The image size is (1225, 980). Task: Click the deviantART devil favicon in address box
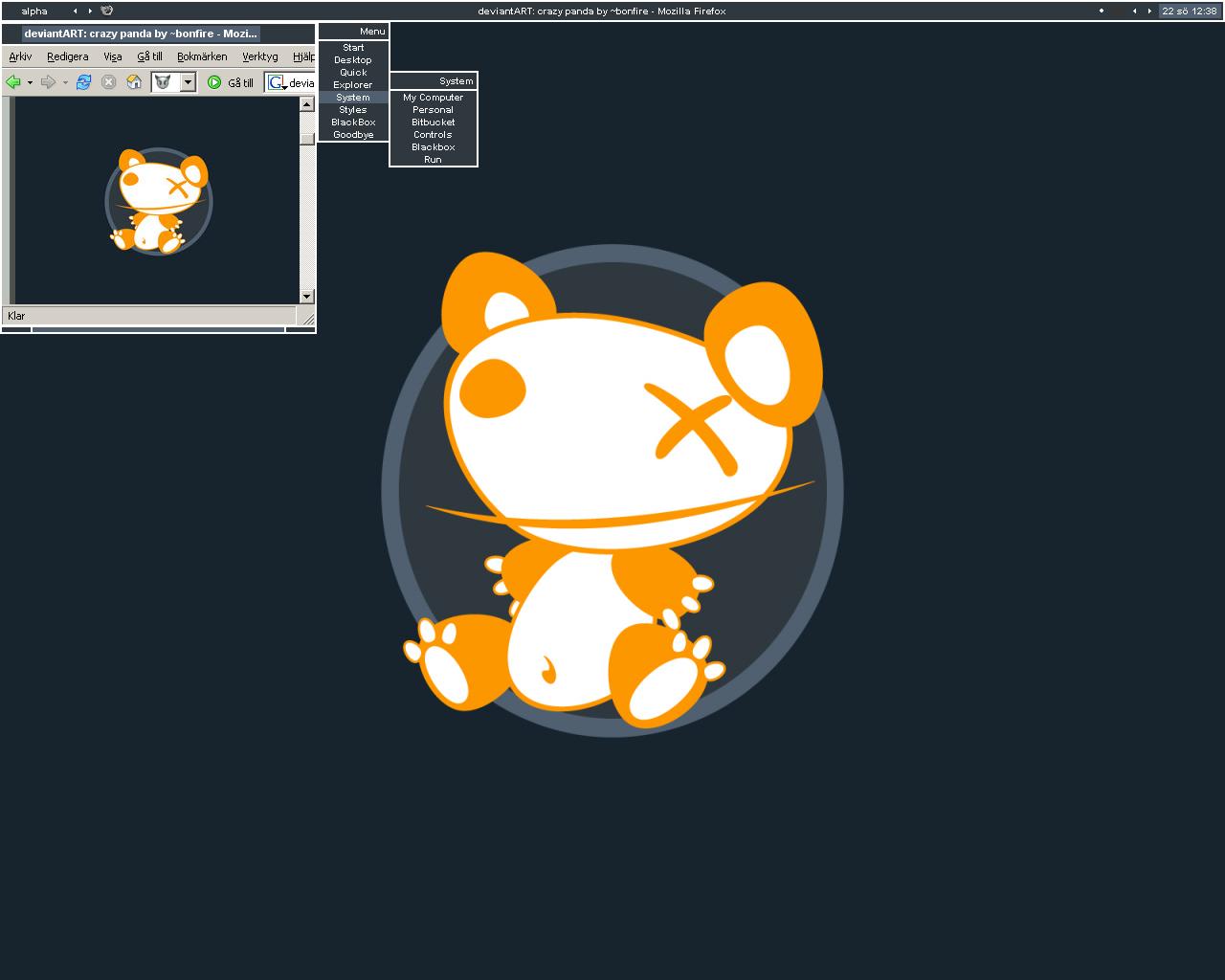coord(163,82)
